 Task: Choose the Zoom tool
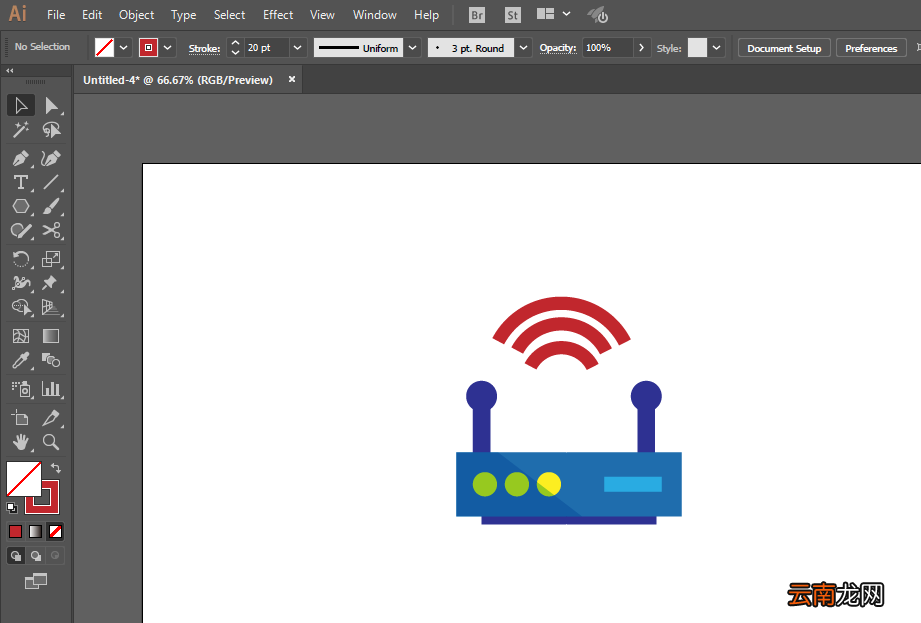(x=51, y=442)
